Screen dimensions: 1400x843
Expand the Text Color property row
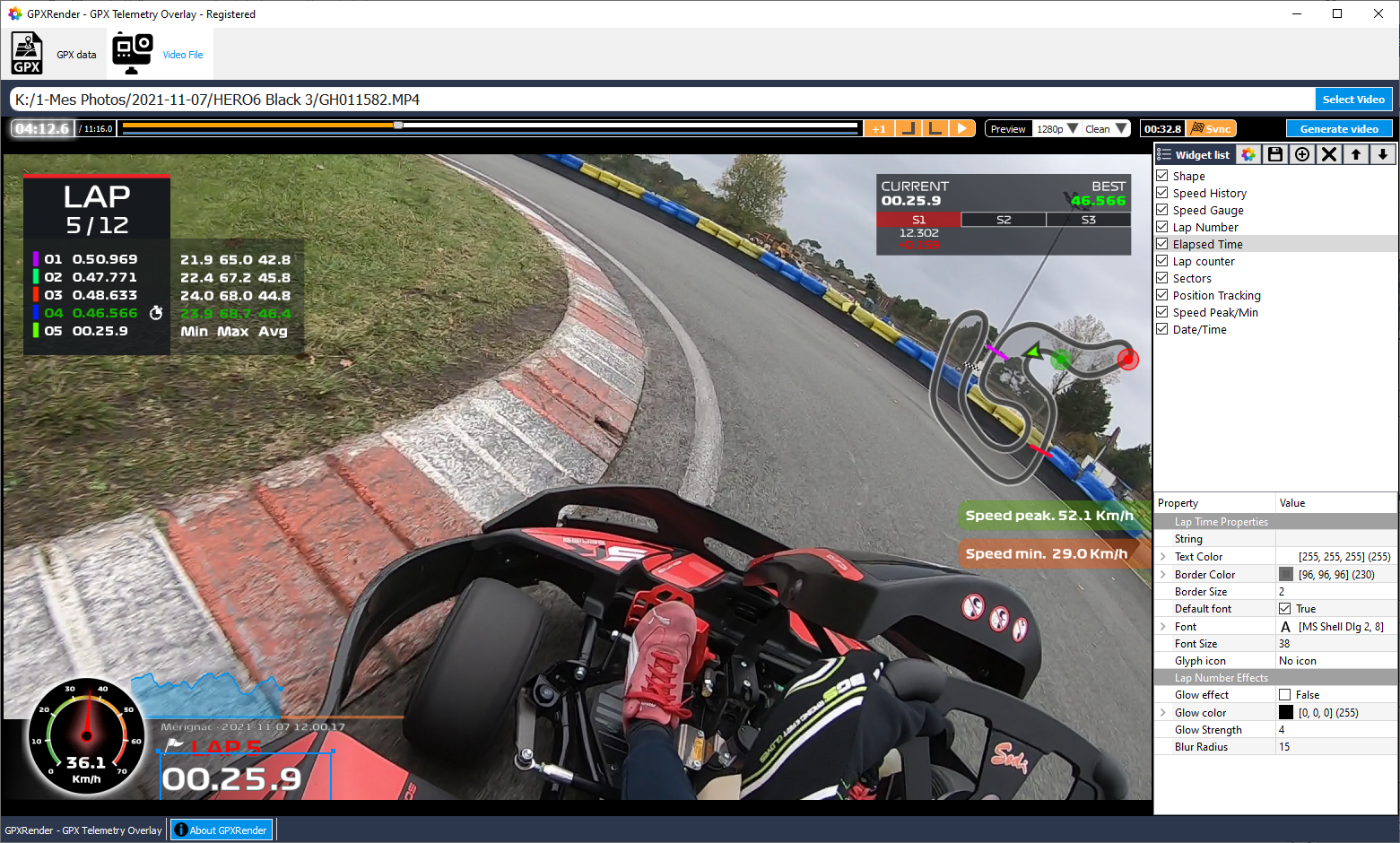click(1163, 556)
